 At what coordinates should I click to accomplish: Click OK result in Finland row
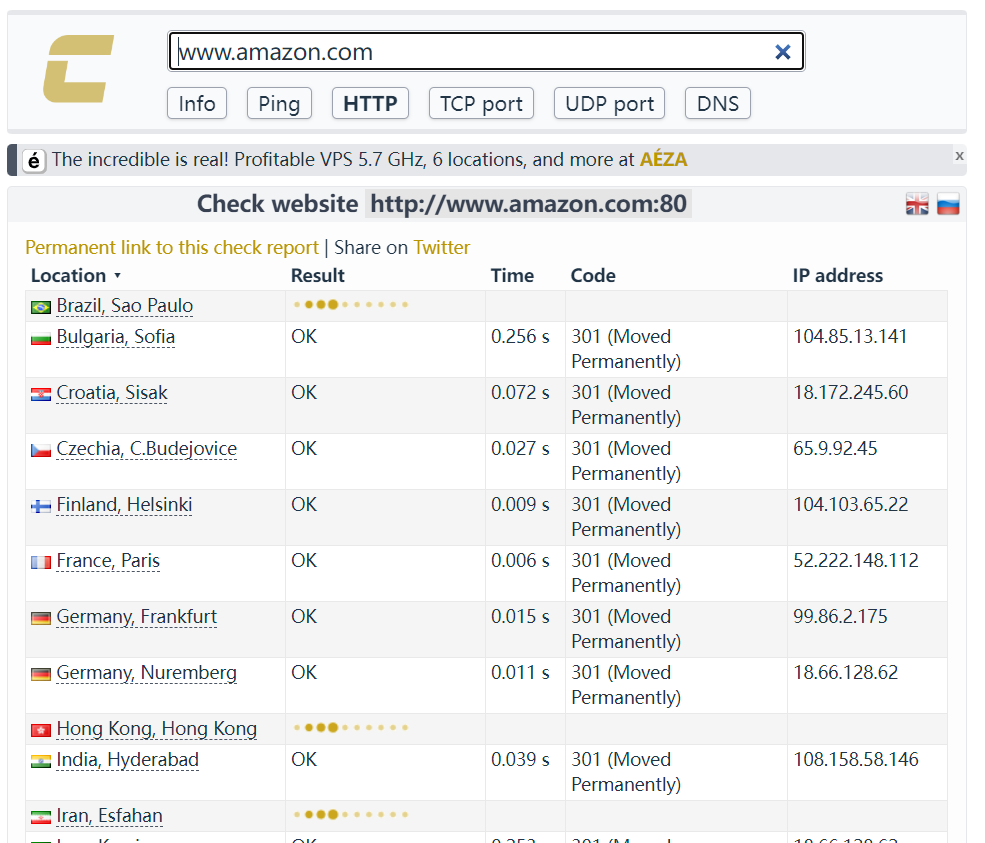pyautogui.click(x=304, y=504)
